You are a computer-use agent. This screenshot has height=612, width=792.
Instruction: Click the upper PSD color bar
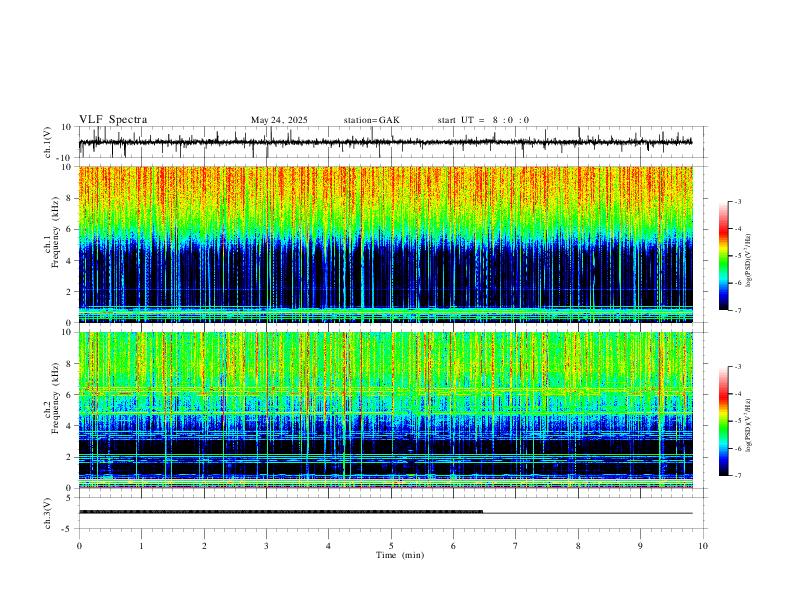click(724, 256)
